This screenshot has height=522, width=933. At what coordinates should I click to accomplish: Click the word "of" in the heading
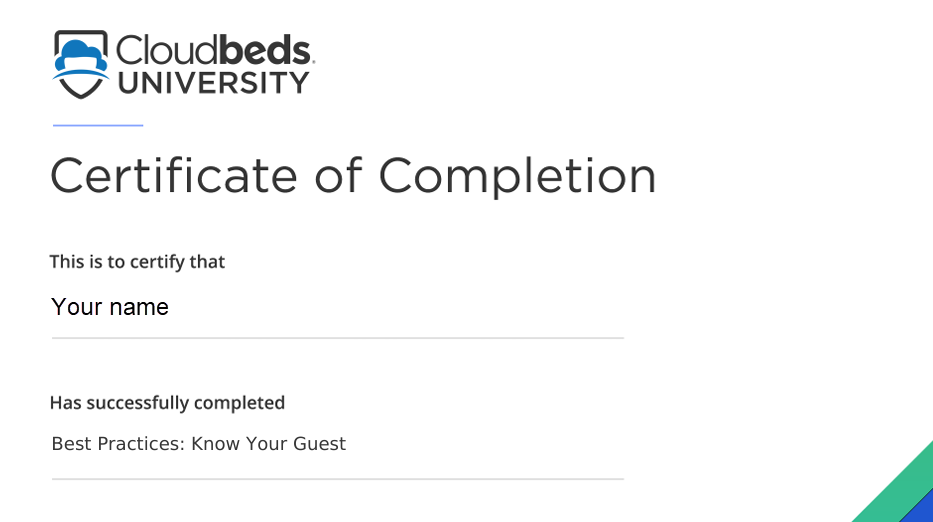tap(338, 174)
